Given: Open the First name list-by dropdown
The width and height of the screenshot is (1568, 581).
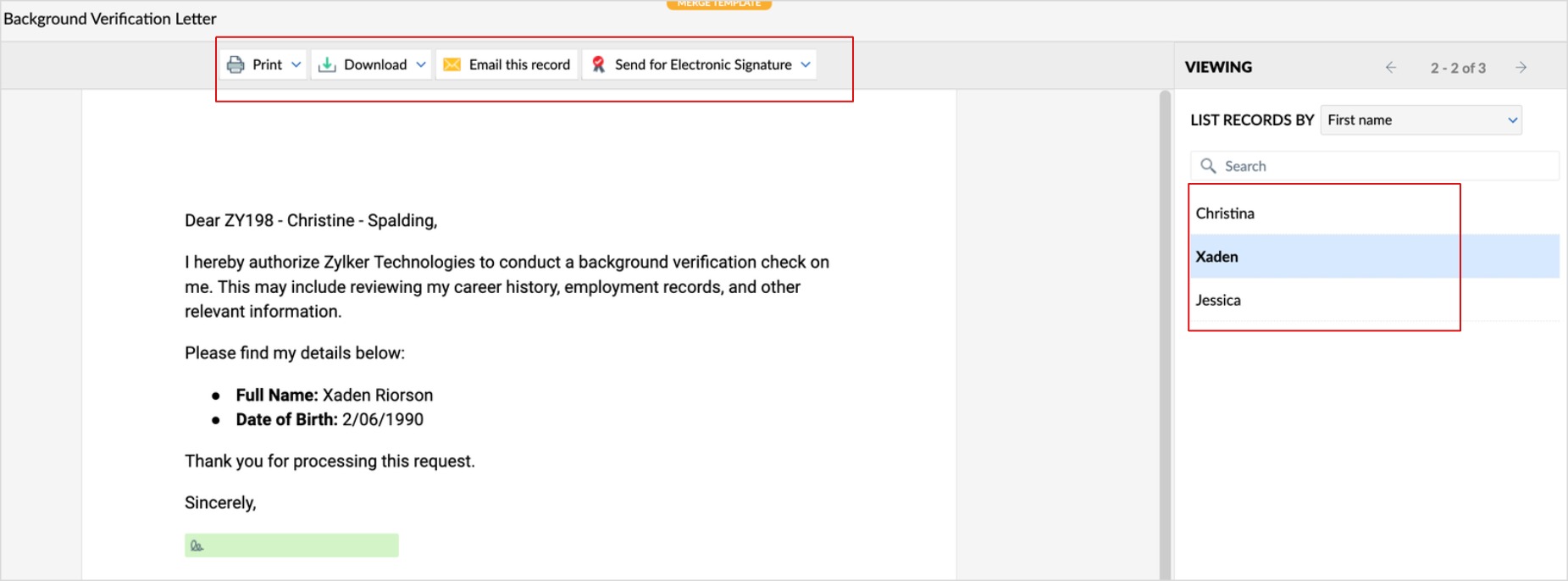Looking at the screenshot, I should click(1421, 120).
